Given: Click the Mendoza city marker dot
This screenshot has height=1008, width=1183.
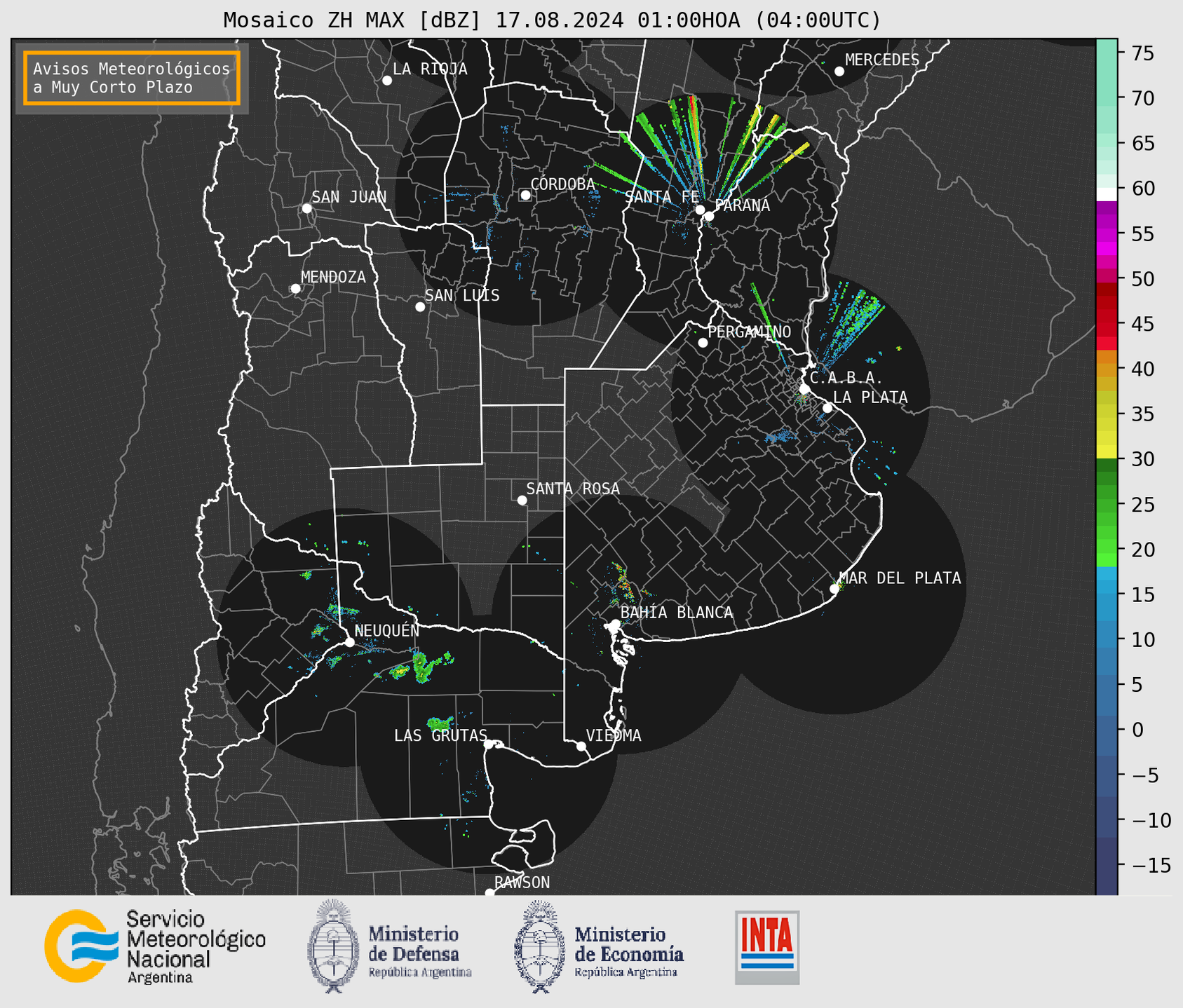Looking at the screenshot, I should [x=295, y=289].
